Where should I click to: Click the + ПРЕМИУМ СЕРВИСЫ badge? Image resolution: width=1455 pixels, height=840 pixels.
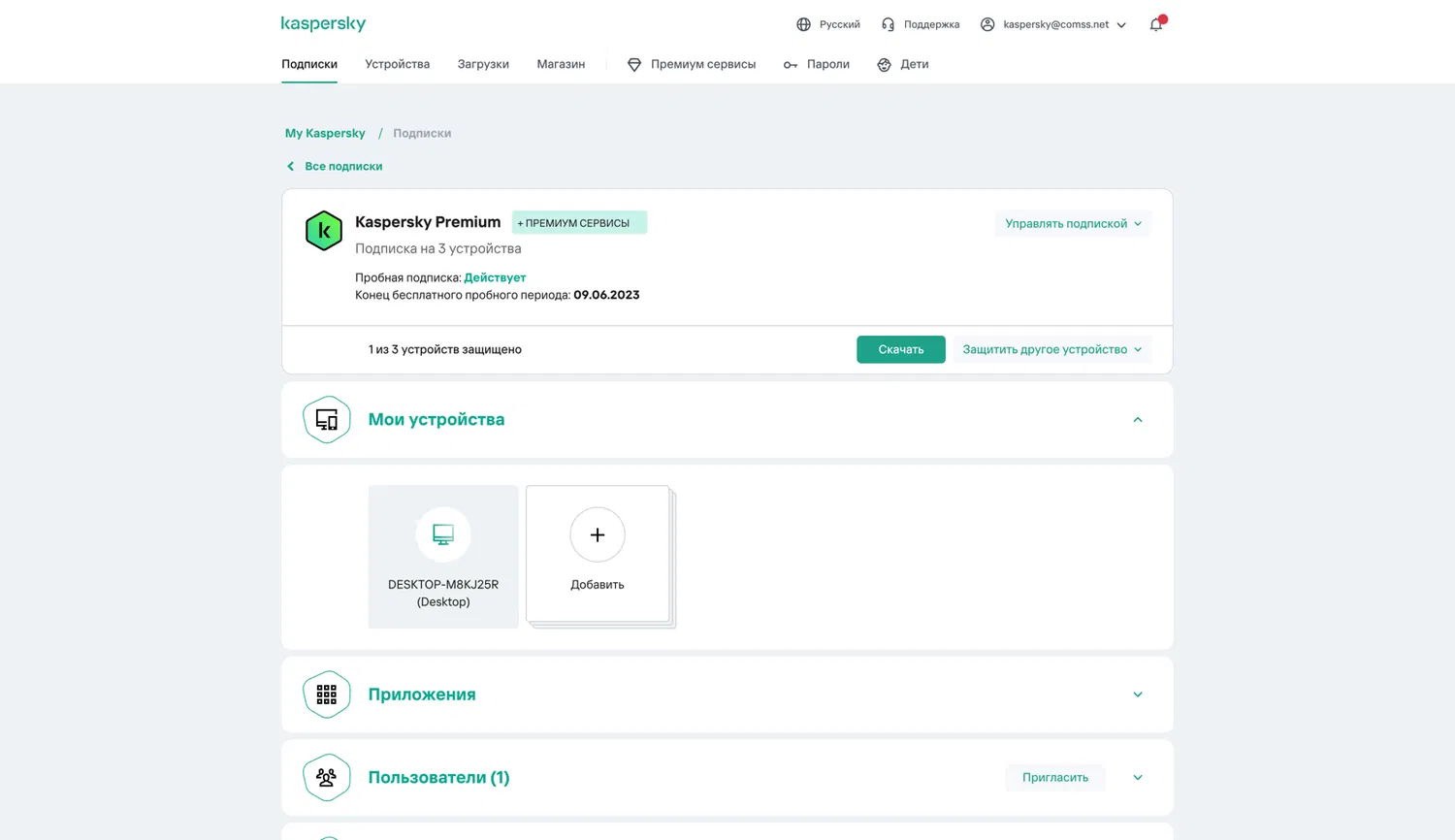579,223
